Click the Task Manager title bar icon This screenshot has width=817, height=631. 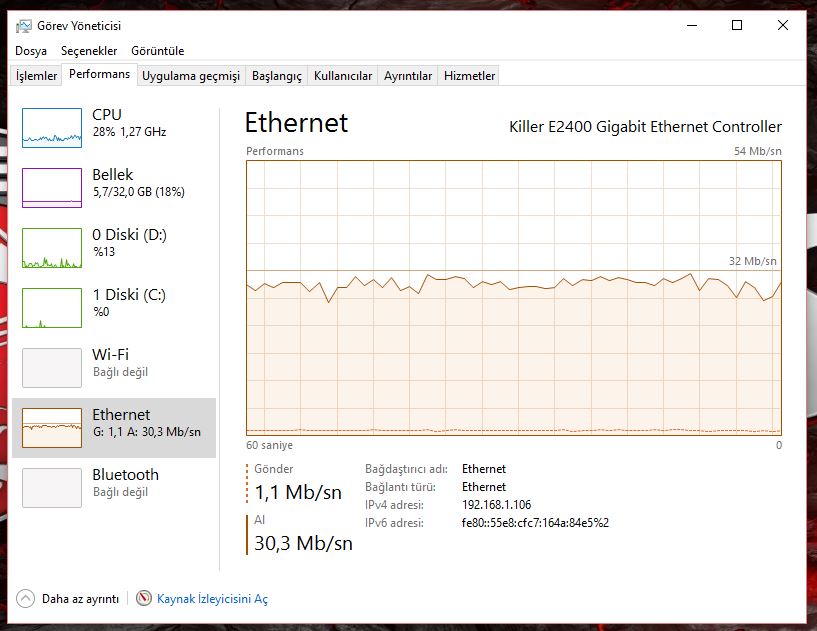click(x=23, y=26)
